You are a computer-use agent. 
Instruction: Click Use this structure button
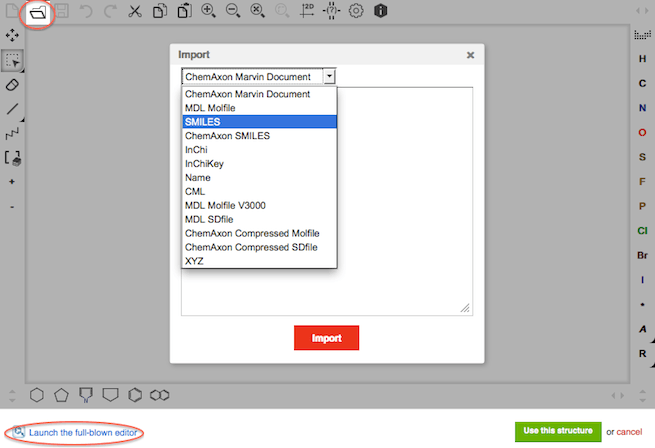558,431
